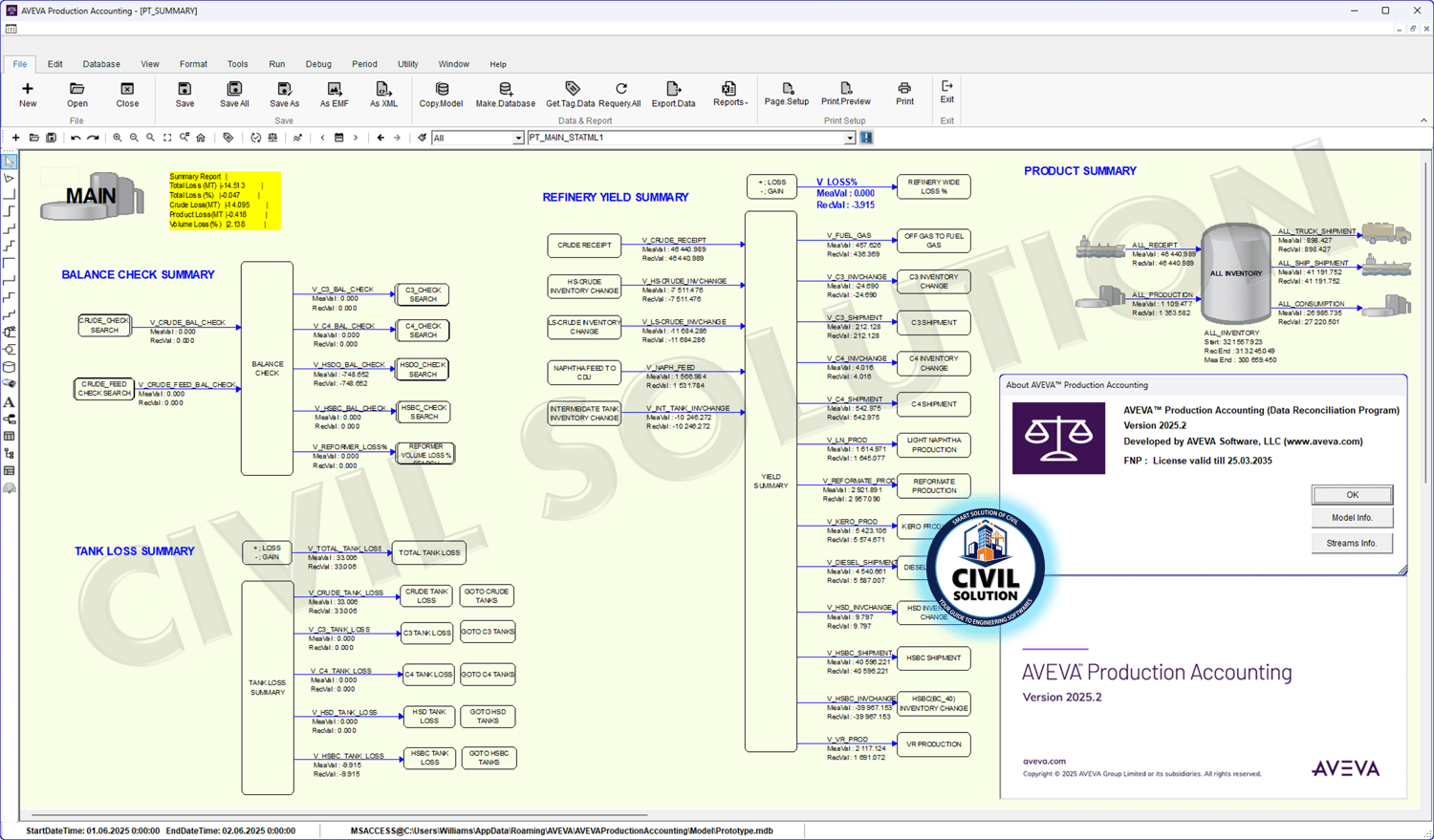Image resolution: width=1434 pixels, height=840 pixels.
Task: Click the blue information icon beside the model combo
Action: [x=866, y=138]
